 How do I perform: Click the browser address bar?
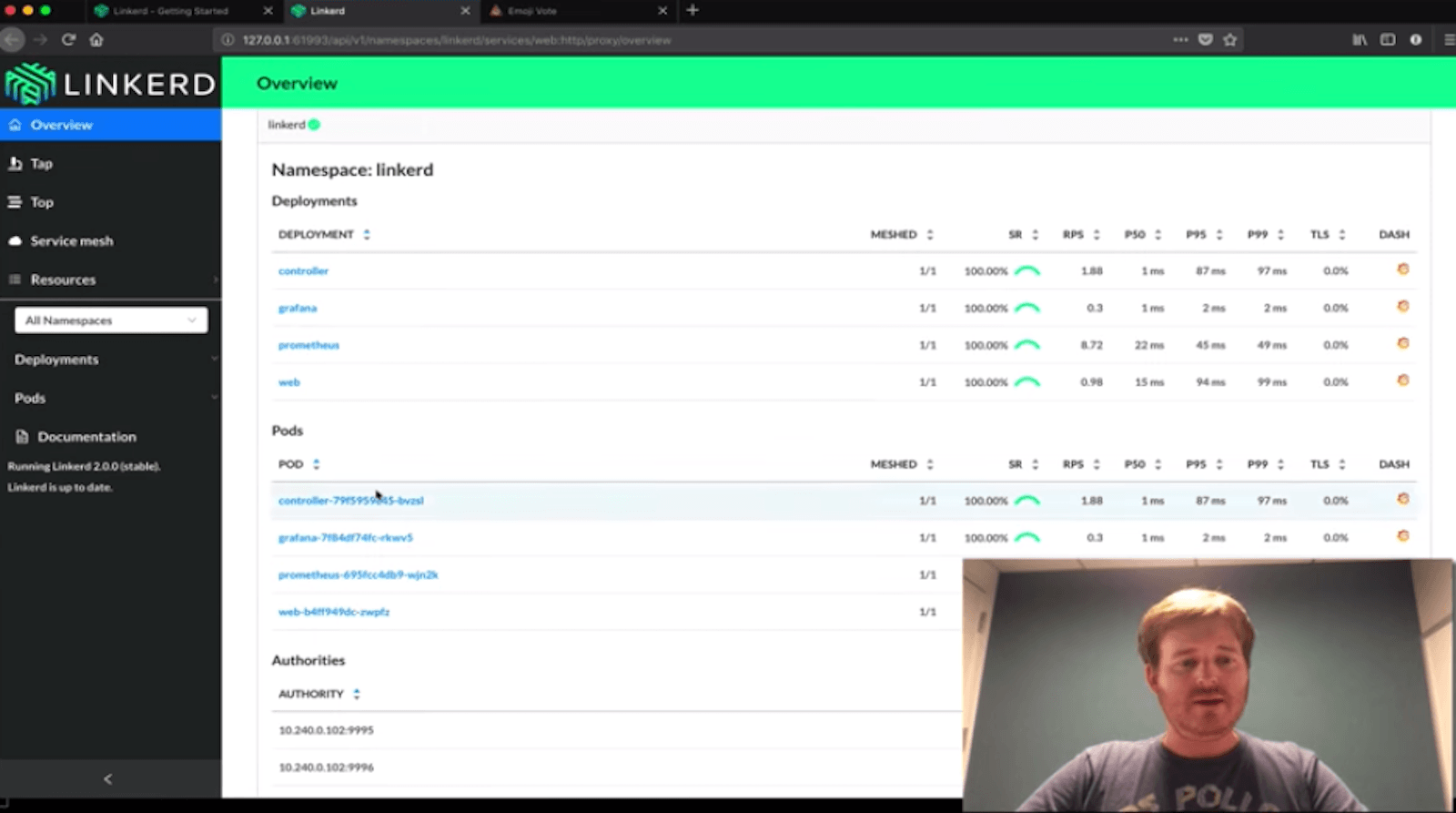637,40
